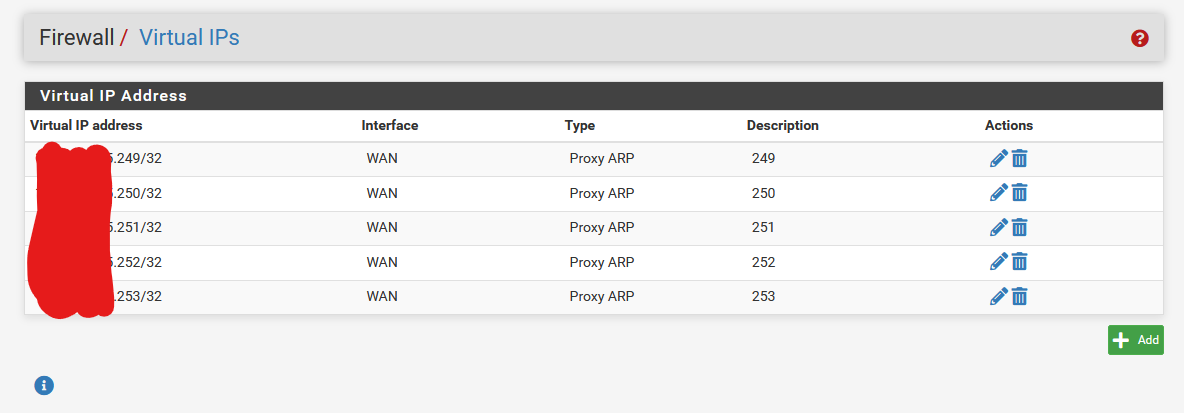Edit the virtual IP described as 249
This screenshot has height=413, width=1184.
coord(998,159)
